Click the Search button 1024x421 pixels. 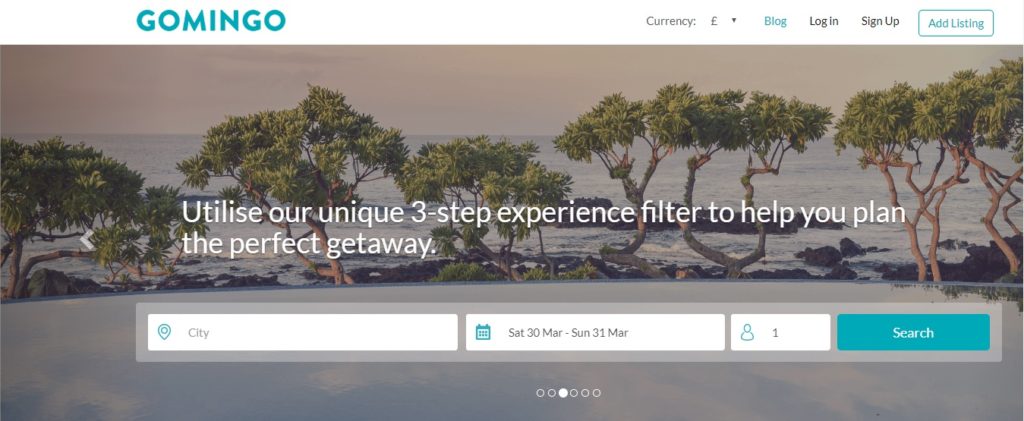click(x=913, y=332)
